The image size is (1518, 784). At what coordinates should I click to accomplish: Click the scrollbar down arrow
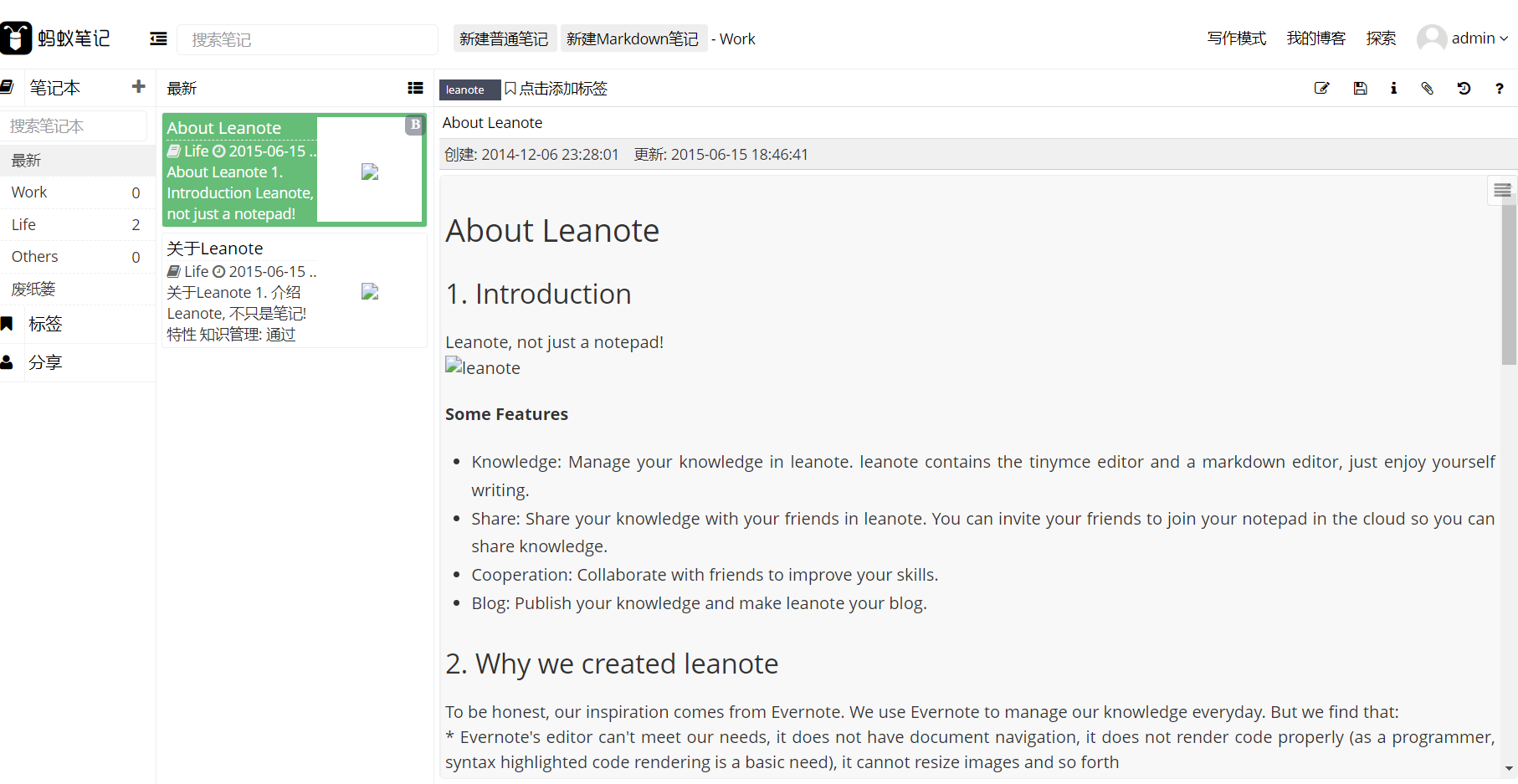1509,768
